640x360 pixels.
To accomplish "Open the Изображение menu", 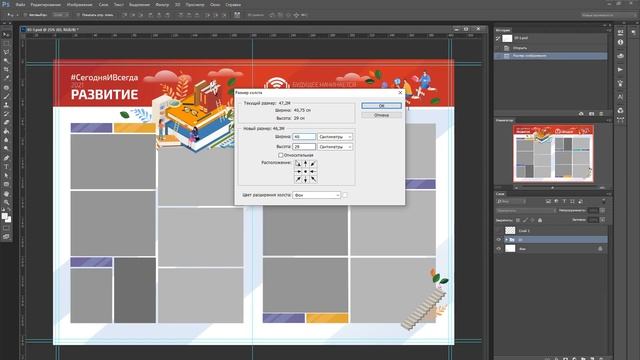I will pyautogui.click(x=79, y=5).
